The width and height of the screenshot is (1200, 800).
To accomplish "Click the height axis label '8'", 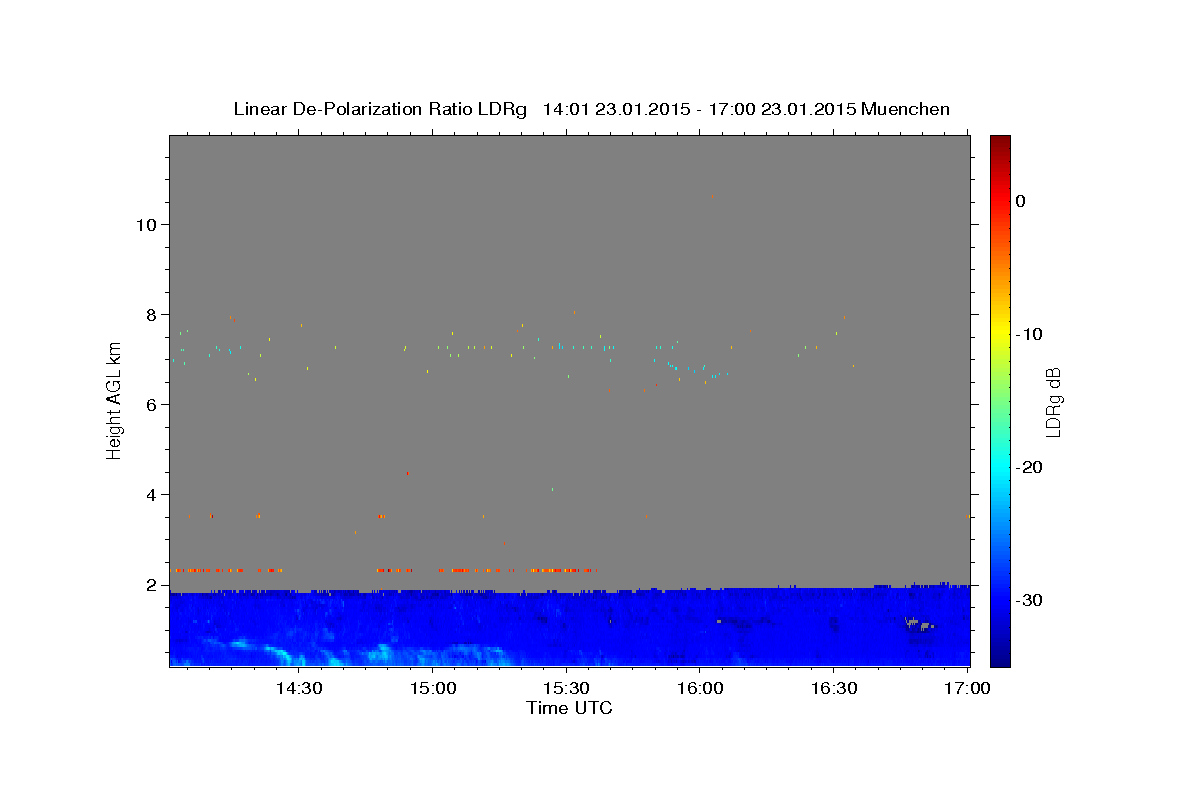I will point(149,315).
